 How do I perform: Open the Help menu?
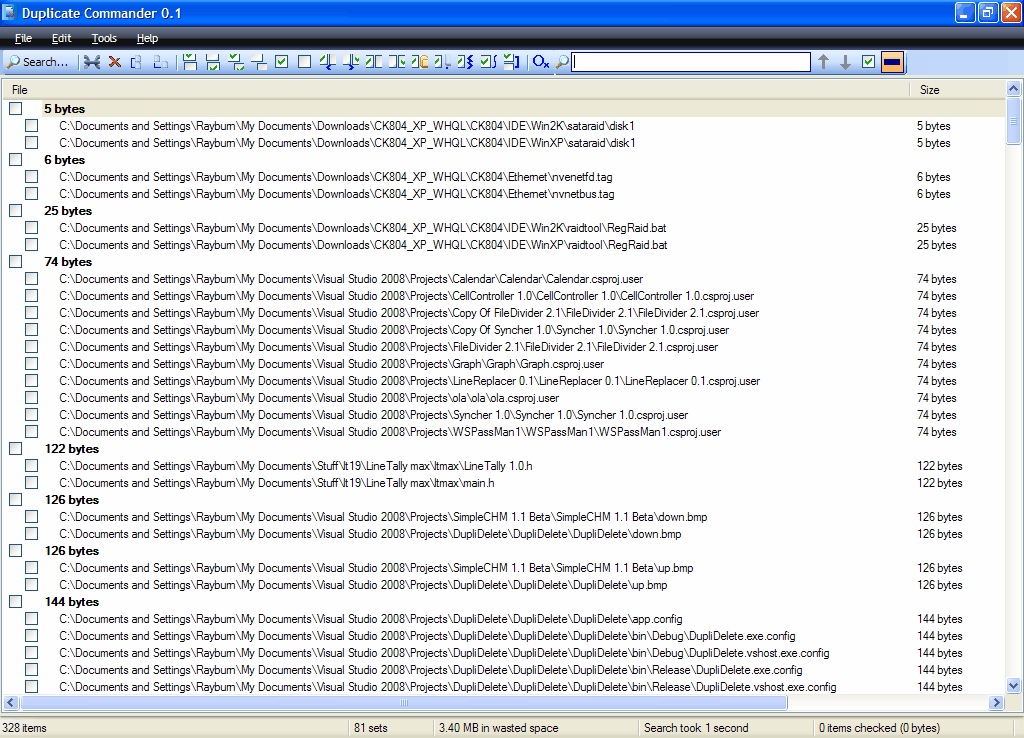click(147, 38)
